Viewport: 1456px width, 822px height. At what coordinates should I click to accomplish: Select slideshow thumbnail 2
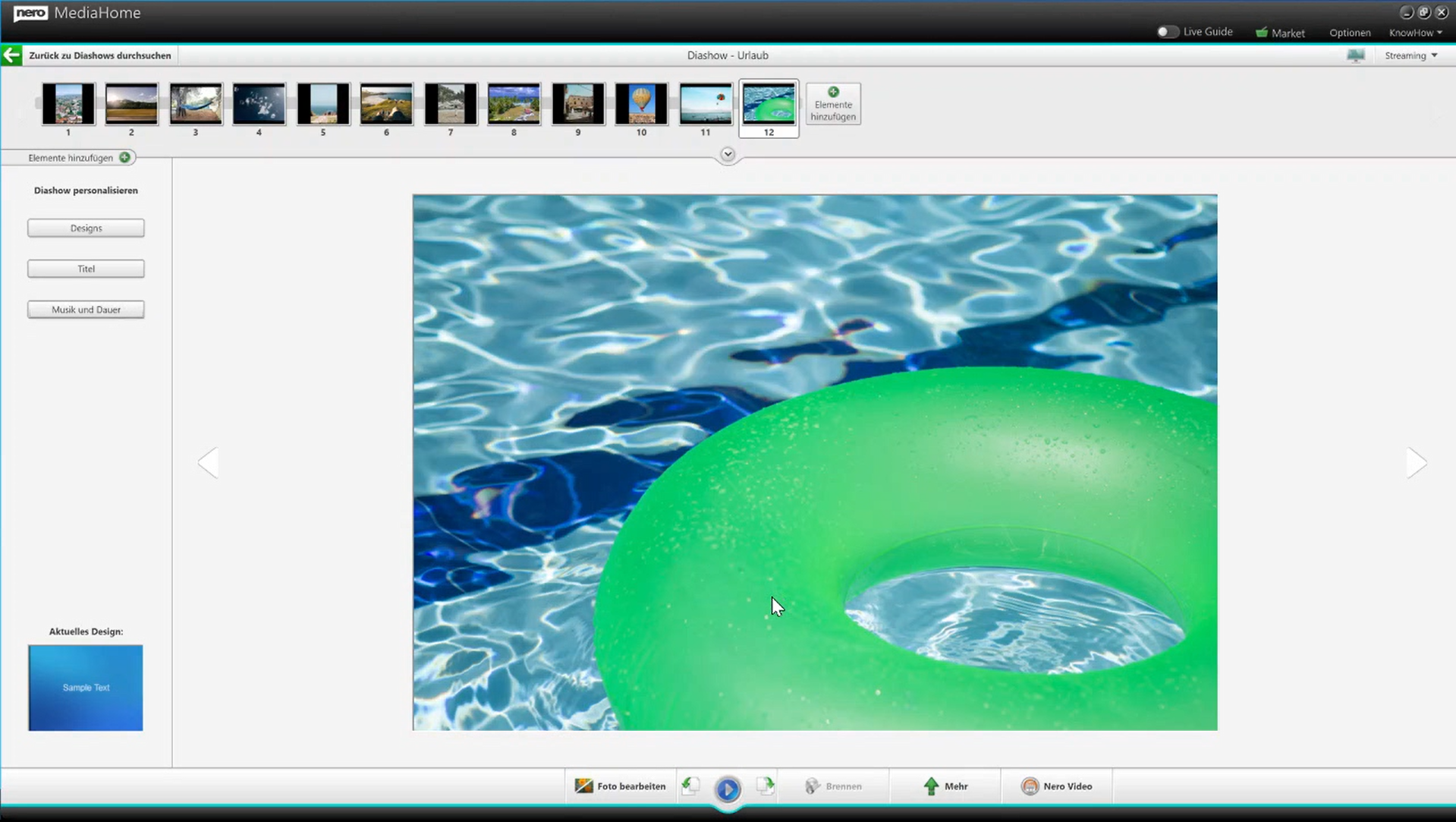tap(131, 103)
